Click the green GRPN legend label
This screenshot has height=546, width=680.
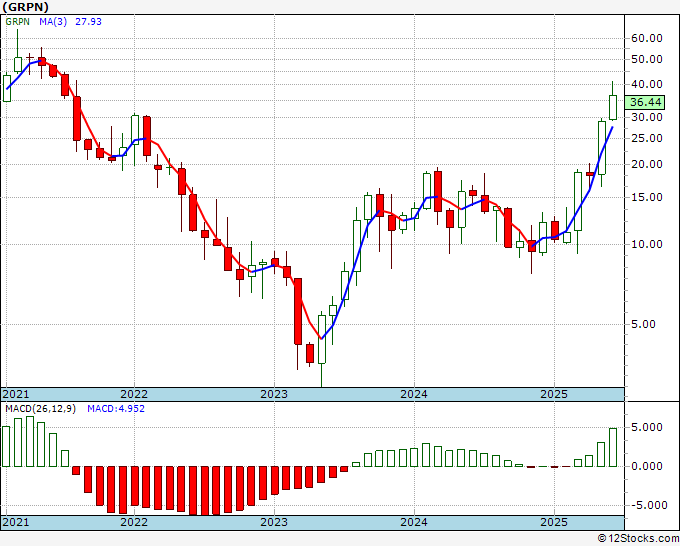pos(17,21)
